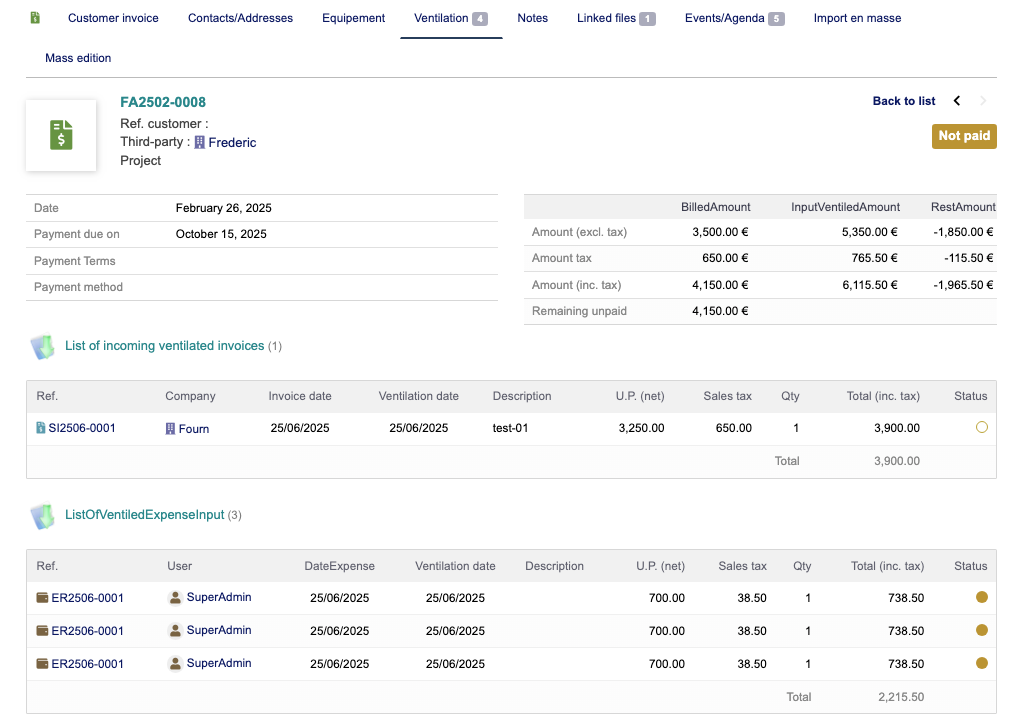Image resolution: width=1017 pixels, height=728 pixels.
Task: Open the Customer invoice tab
Action: [113, 18]
